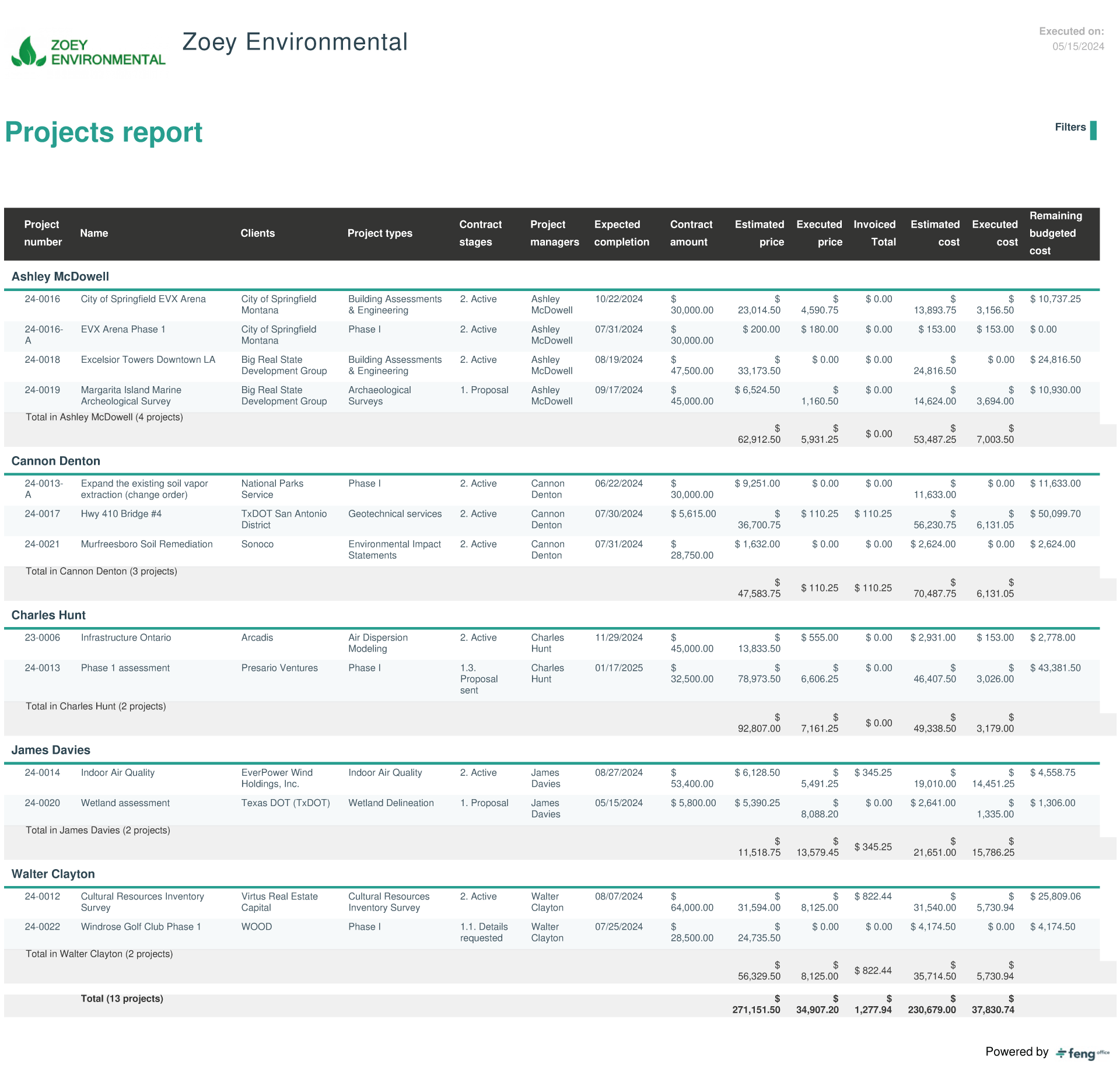Click the Total (13 projects) summary row
The image size is (1120, 1068).
tap(122, 999)
